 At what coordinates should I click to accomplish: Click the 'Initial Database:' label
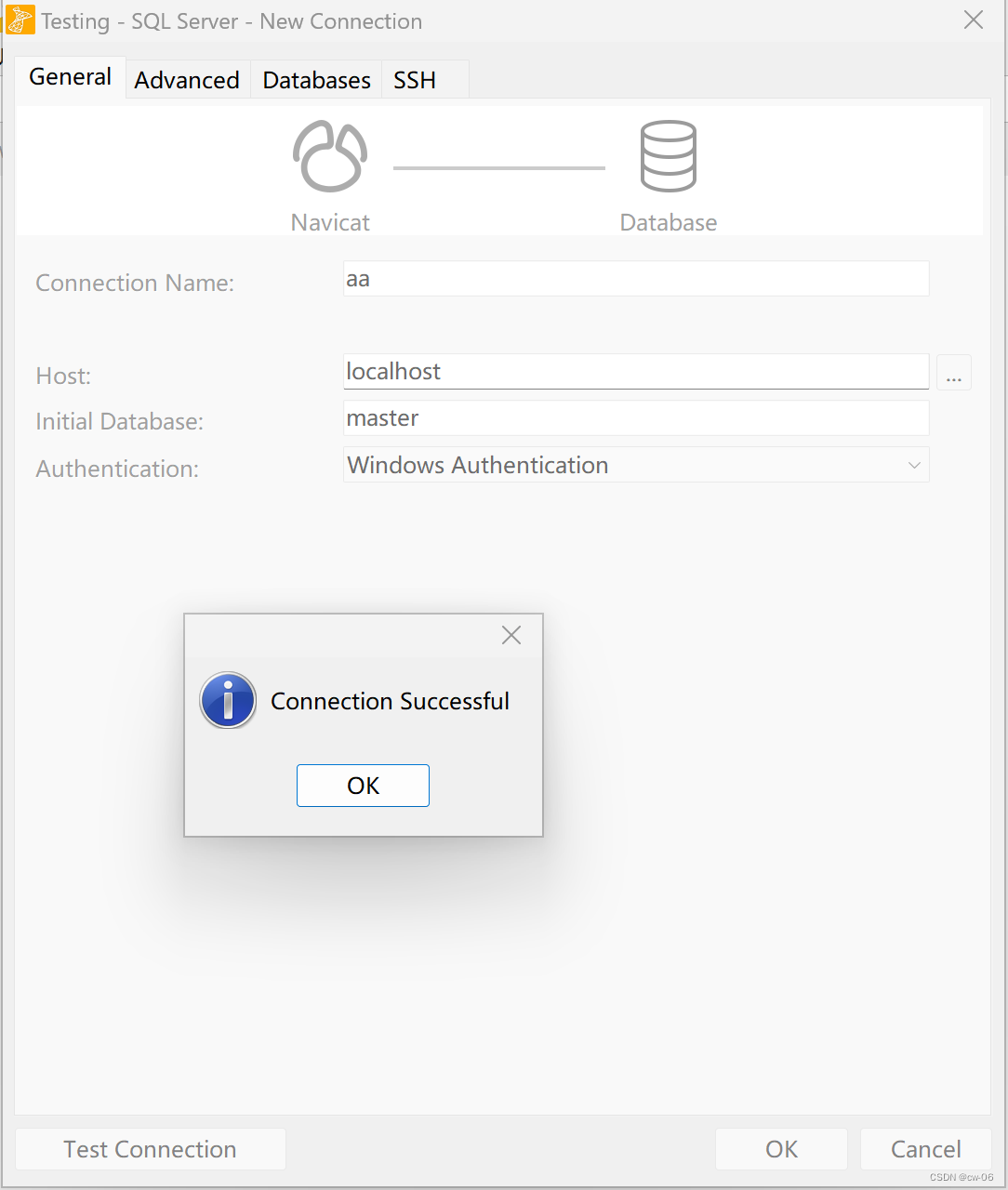[119, 421]
